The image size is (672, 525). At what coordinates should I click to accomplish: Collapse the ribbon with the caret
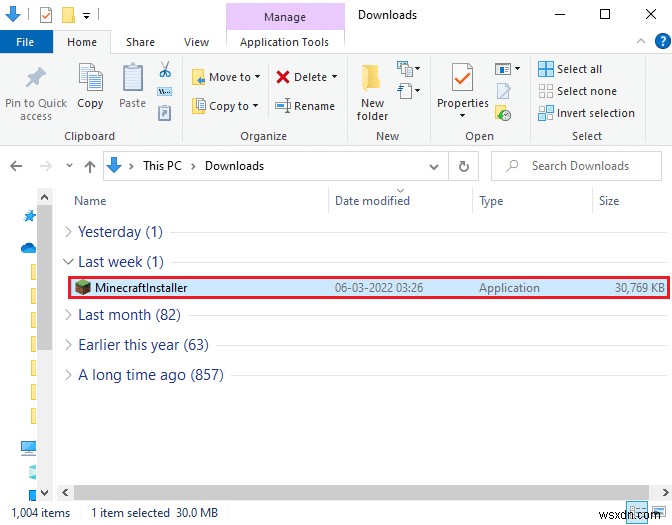(641, 42)
